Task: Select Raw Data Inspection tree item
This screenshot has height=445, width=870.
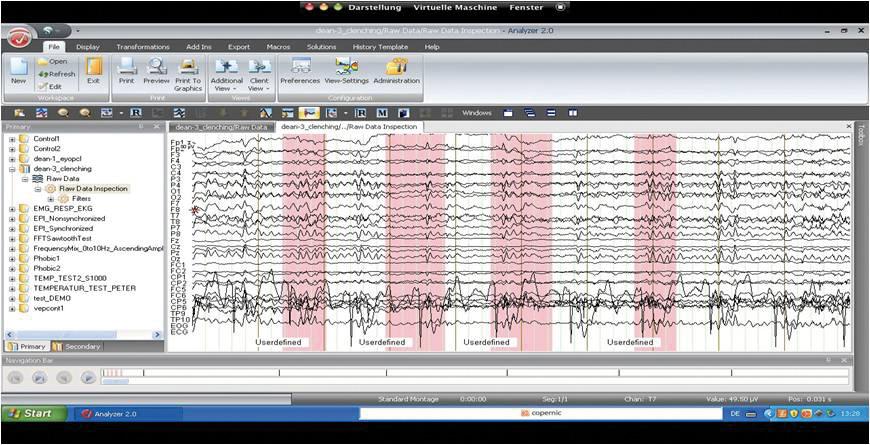Action: [93, 189]
